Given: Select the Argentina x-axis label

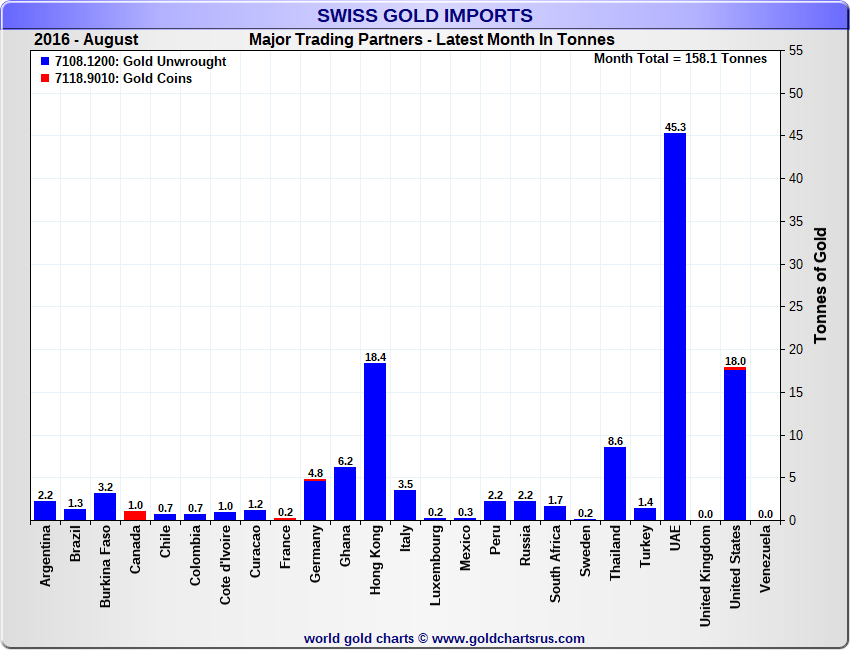Looking at the screenshot, I should [x=45, y=559].
